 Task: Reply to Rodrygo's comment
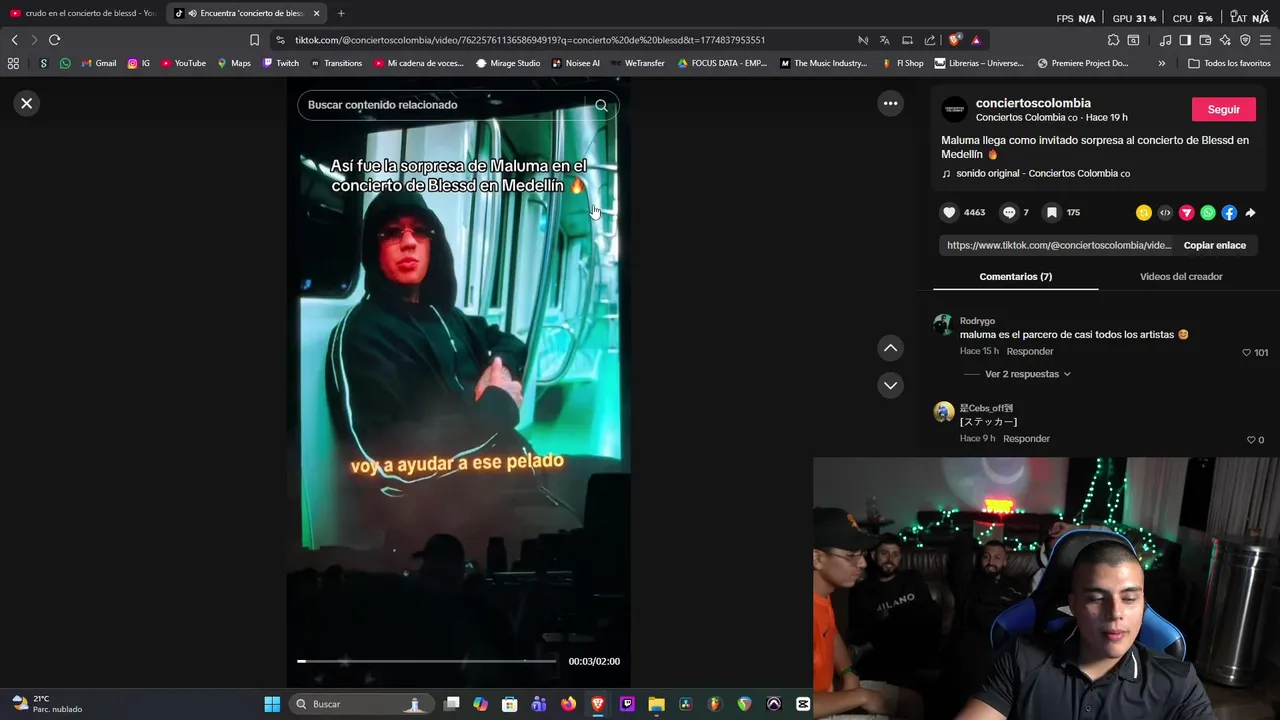click(x=1030, y=351)
